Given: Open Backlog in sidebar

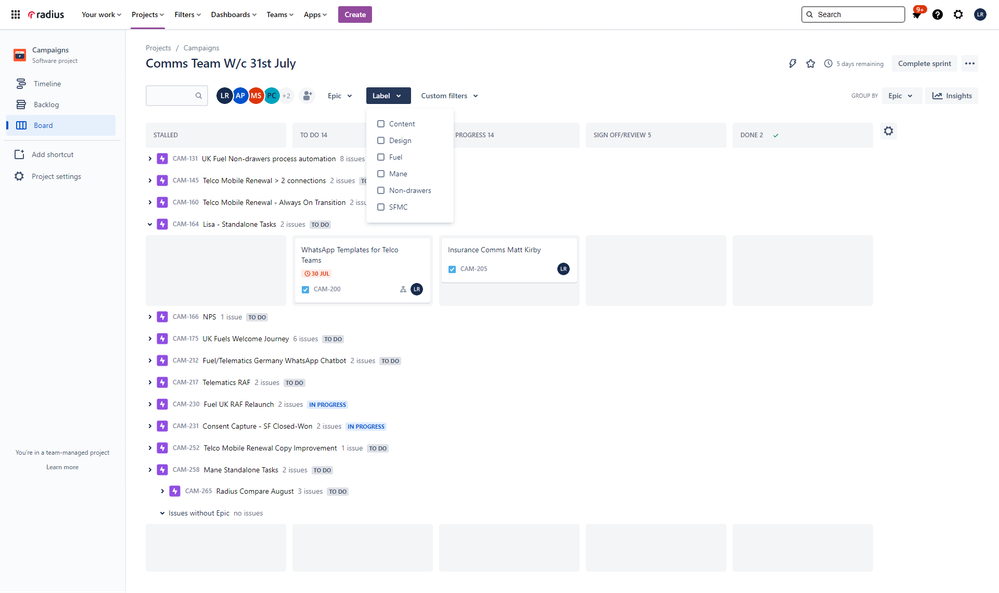Looking at the screenshot, I should pyautogui.click(x=61, y=104).
